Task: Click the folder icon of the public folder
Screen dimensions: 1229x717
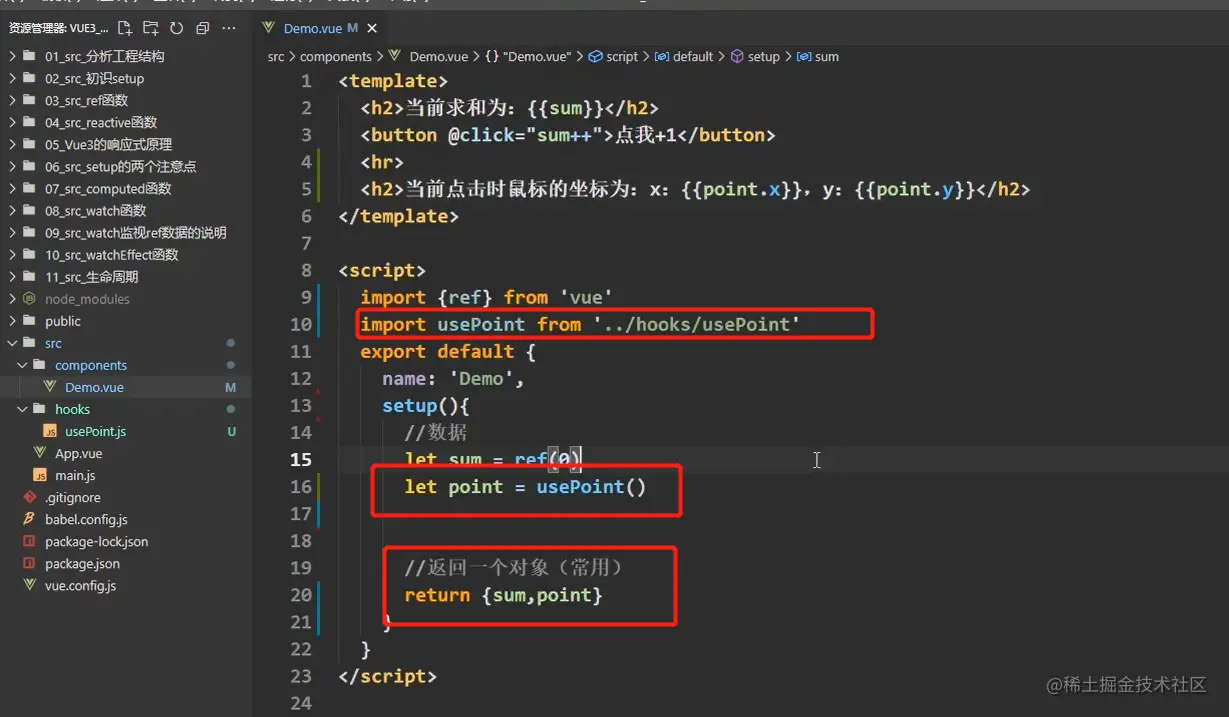Action: (28, 321)
